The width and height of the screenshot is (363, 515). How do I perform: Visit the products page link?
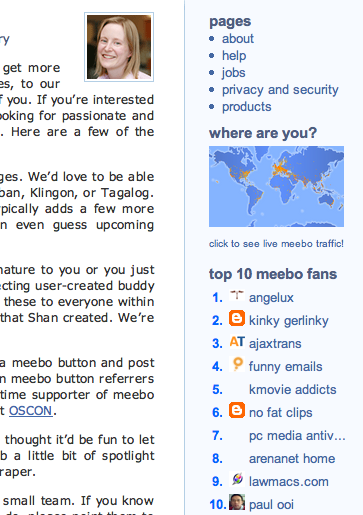(247, 107)
